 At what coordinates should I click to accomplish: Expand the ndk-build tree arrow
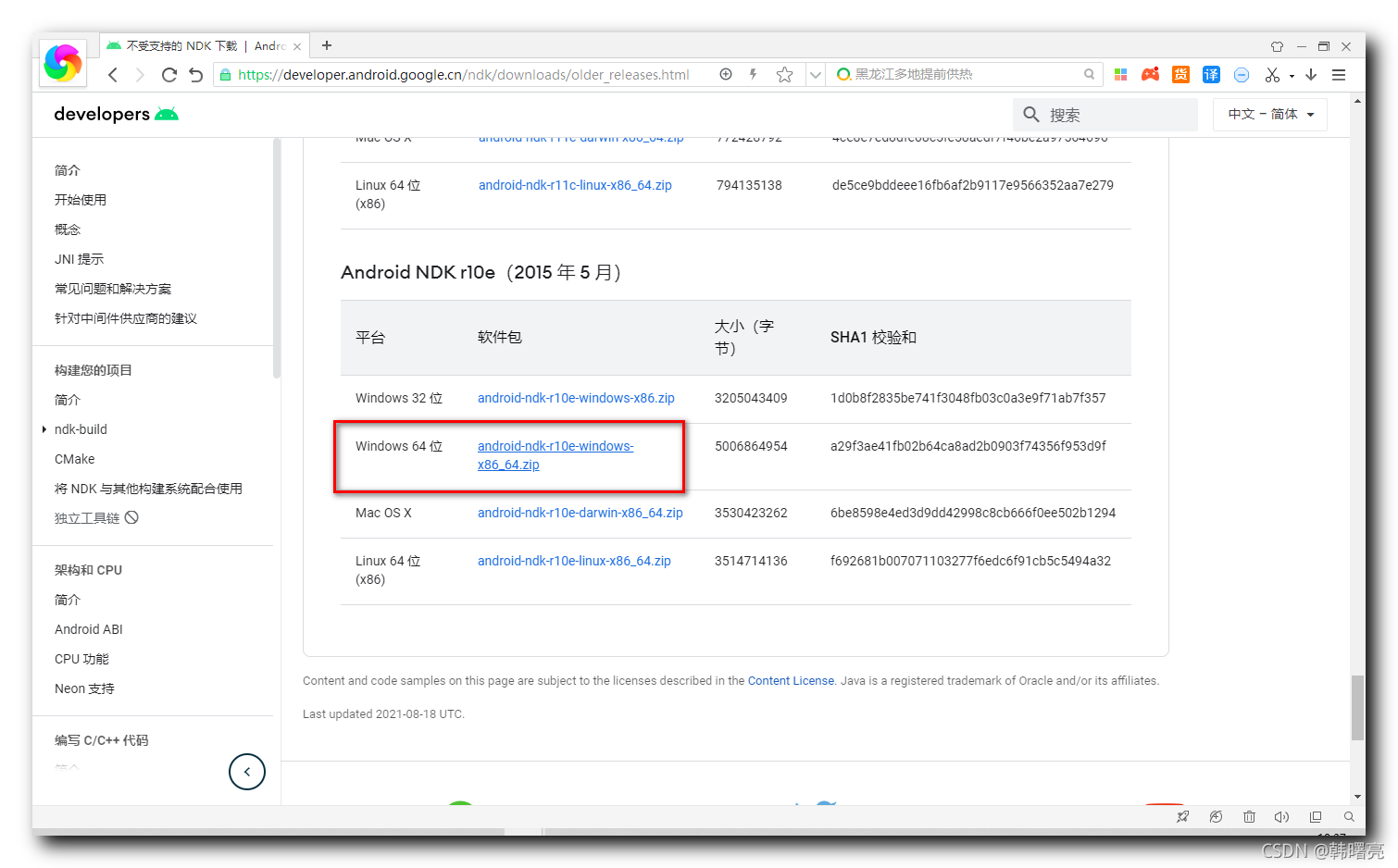tap(44, 429)
